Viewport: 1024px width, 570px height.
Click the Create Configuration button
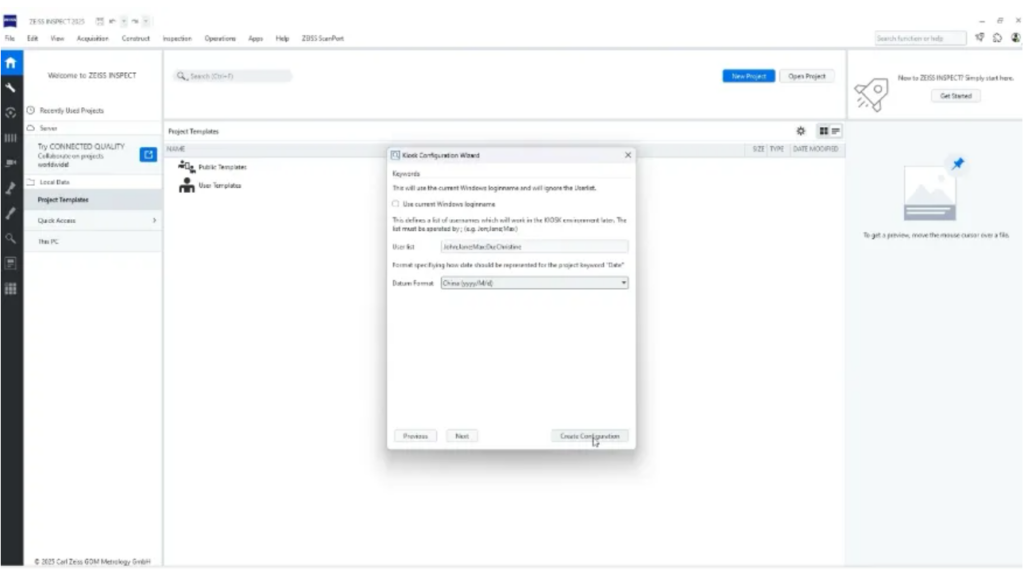click(x=590, y=436)
